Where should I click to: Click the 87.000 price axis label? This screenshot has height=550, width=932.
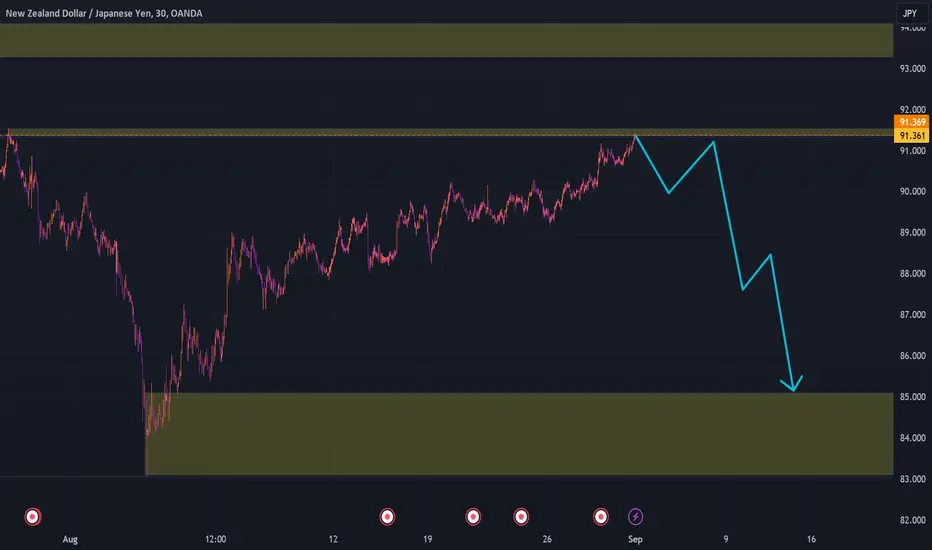coord(912,315)
